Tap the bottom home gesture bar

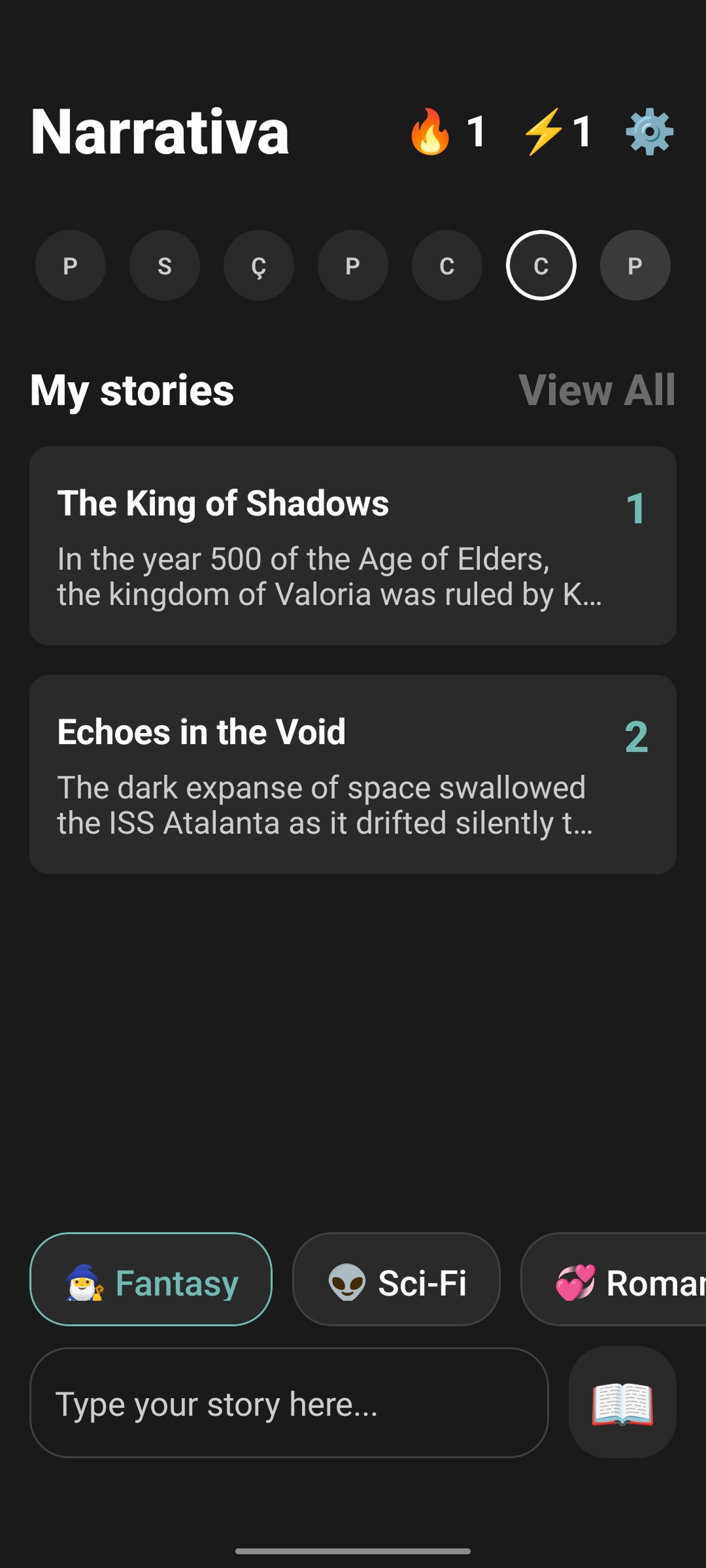353,1551
